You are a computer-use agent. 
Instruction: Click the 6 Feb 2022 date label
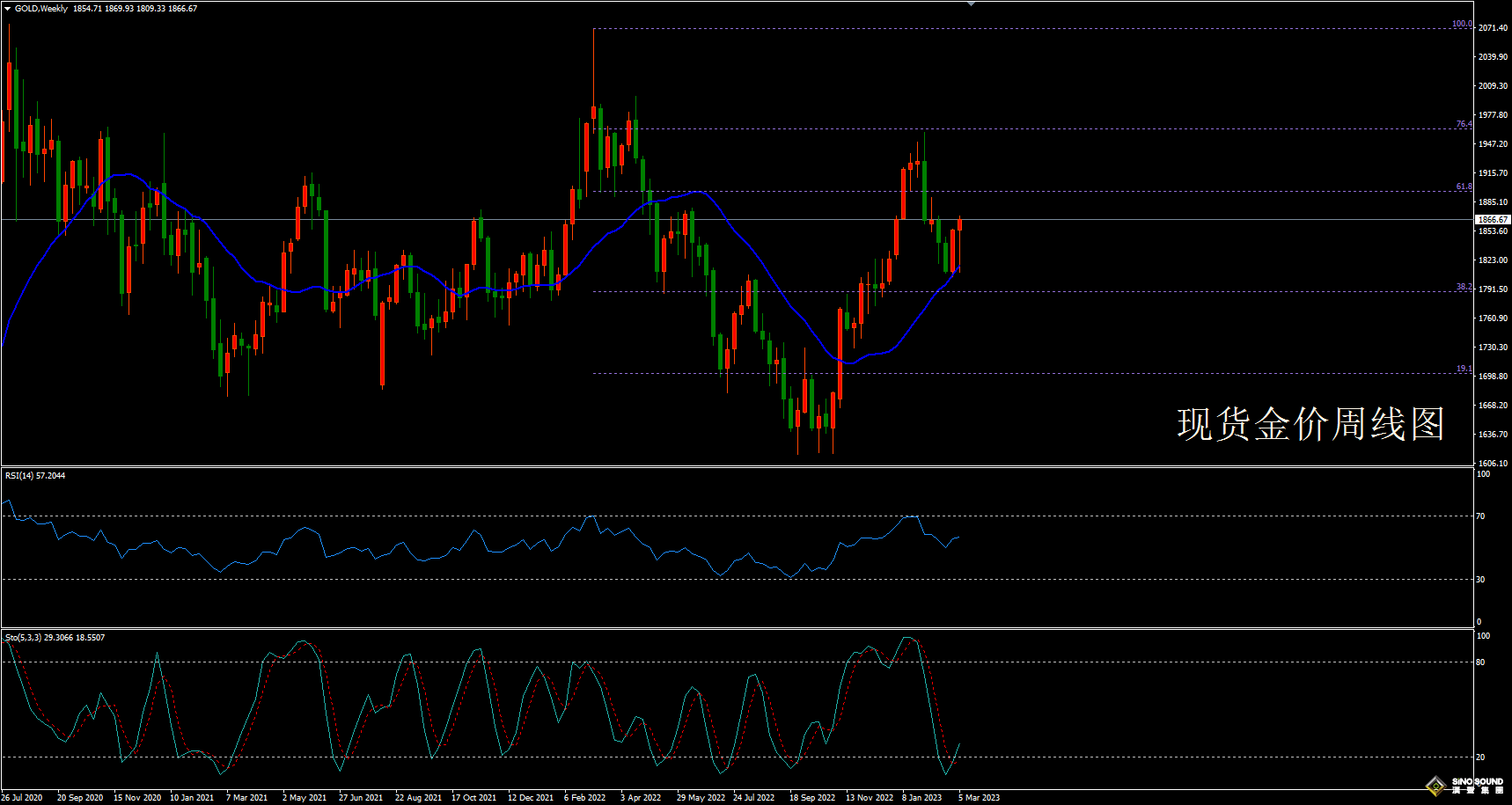tap(584, 798)
